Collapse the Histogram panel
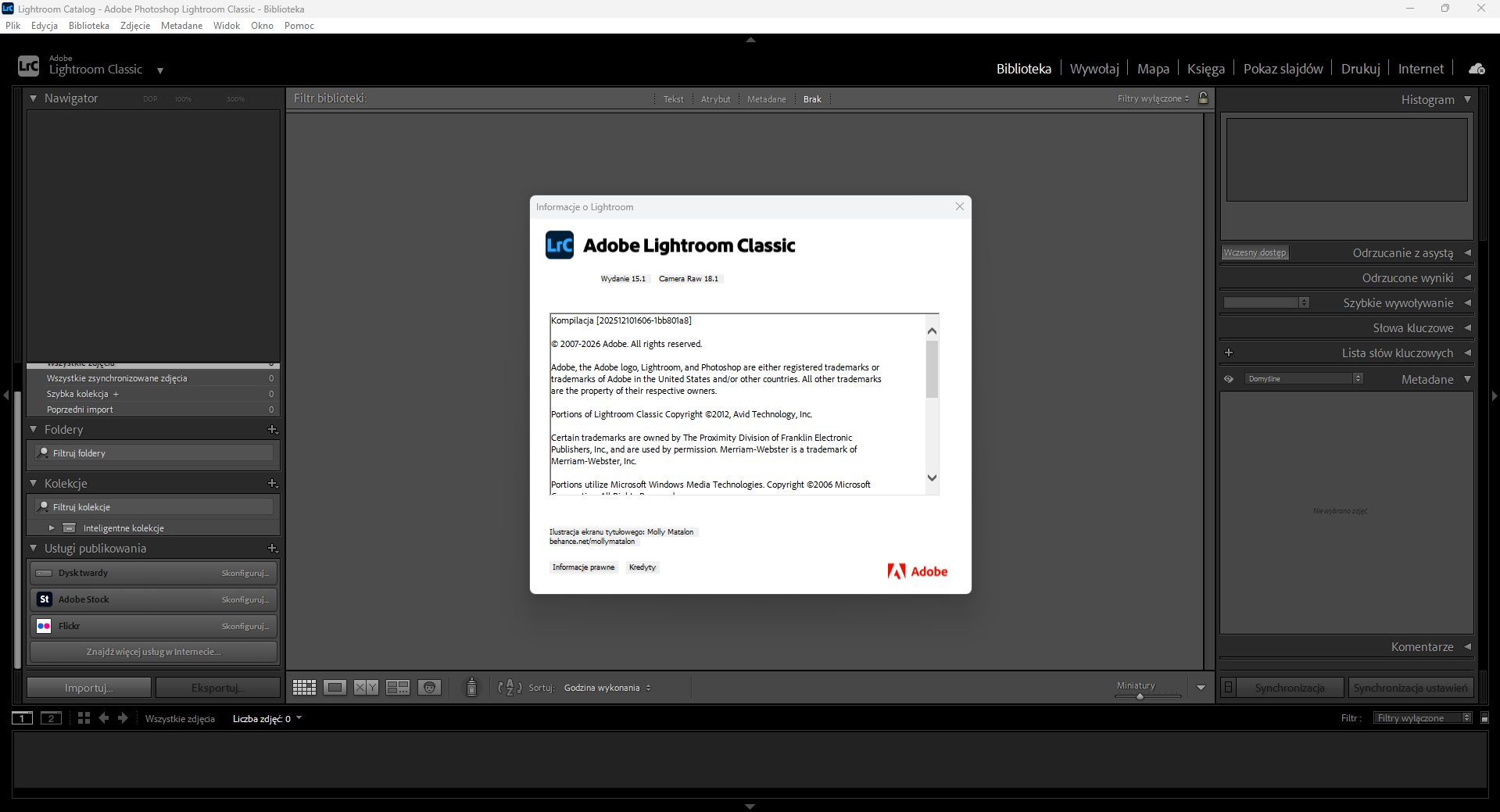Viewport: 1500px width, 812px height. (1467, 99)
